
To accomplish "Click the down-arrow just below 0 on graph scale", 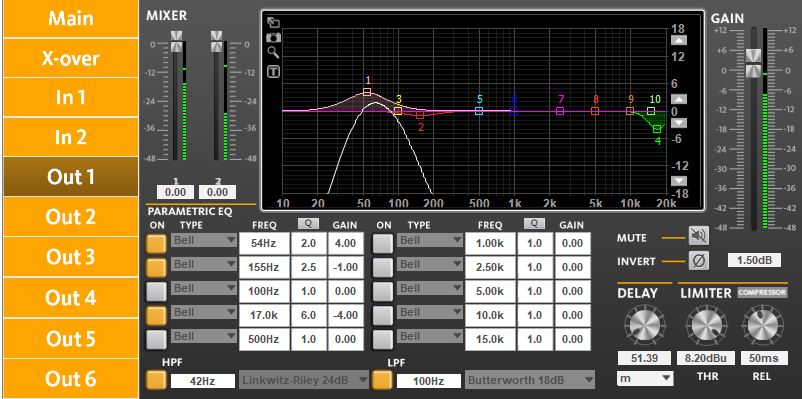I will click(679, 123).
